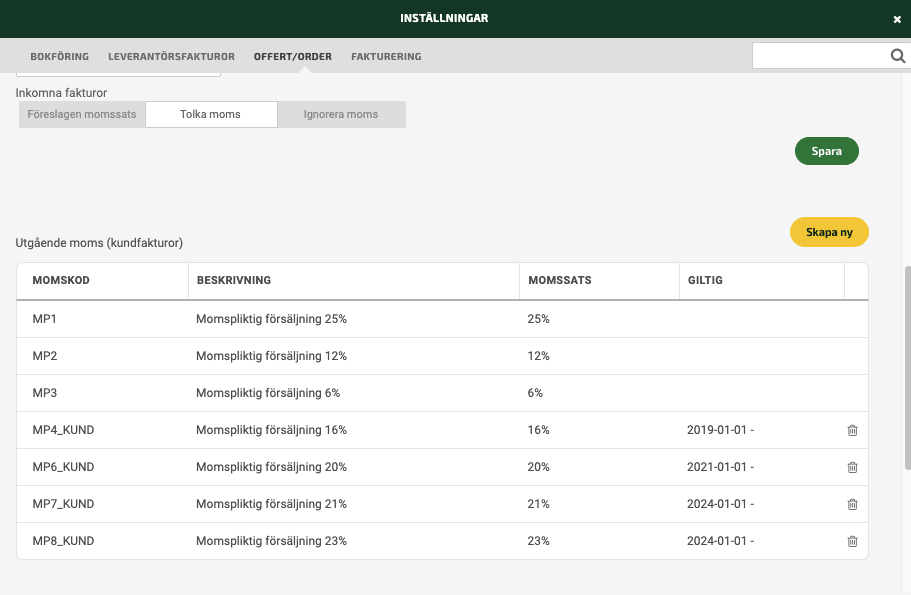Click MP8_KUND validity date 2024-01-01
The width and height of the screenshot is (911, 595).
720,541
